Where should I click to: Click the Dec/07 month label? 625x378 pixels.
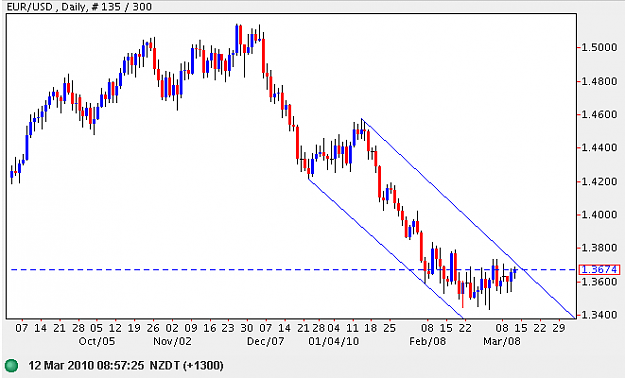pos(265,341)
